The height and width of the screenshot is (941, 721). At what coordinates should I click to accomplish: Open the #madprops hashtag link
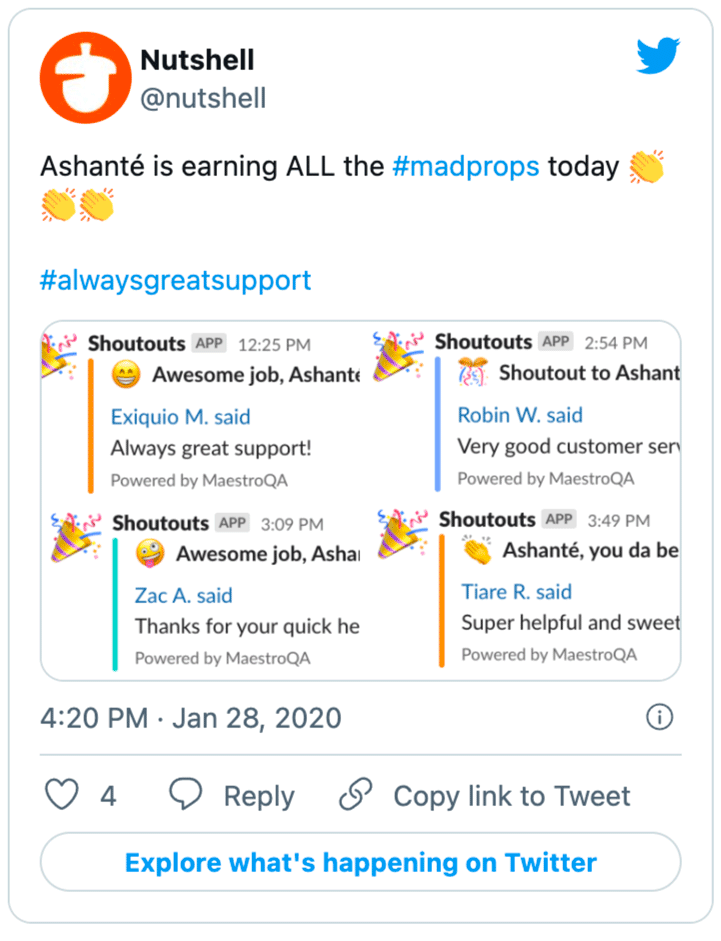[466, 166]
